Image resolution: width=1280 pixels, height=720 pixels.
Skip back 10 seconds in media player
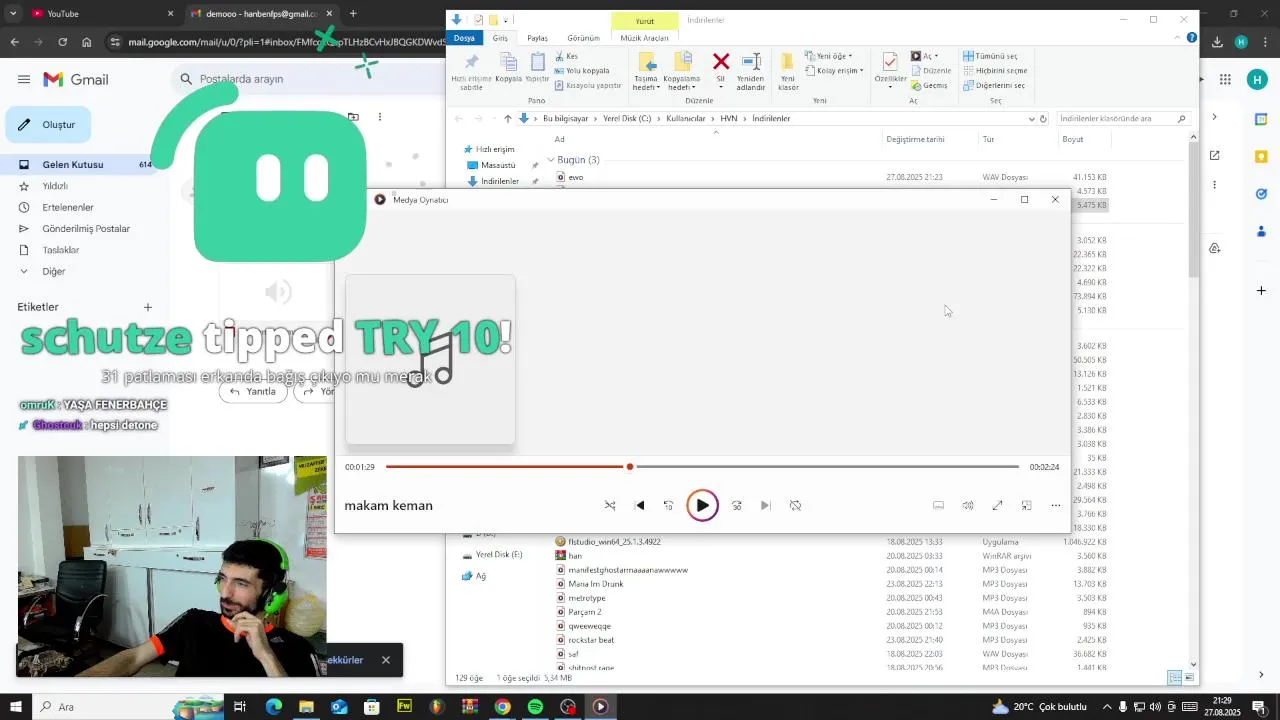[x=669, y=506]
